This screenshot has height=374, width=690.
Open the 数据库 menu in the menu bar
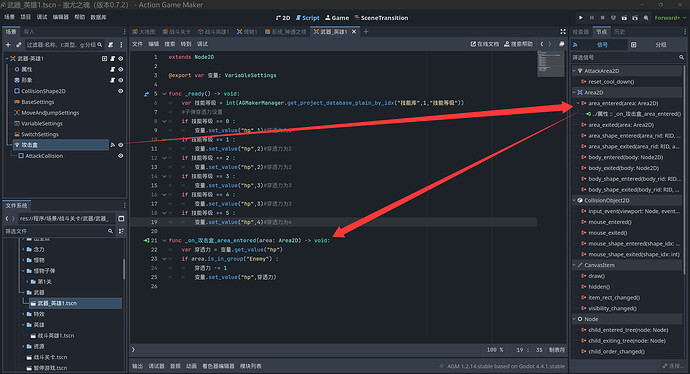pyautogui.click(x=98, y=17)
